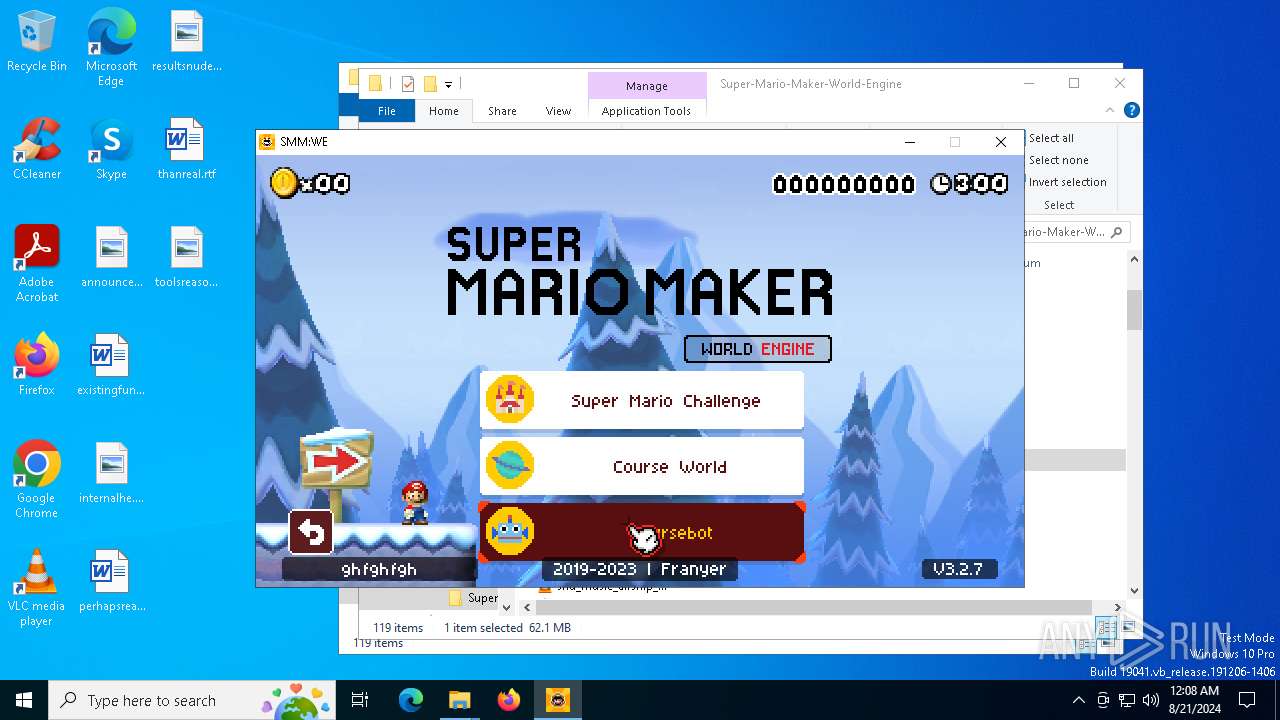Click the V3.2.7 version label

tap(958, 568)
